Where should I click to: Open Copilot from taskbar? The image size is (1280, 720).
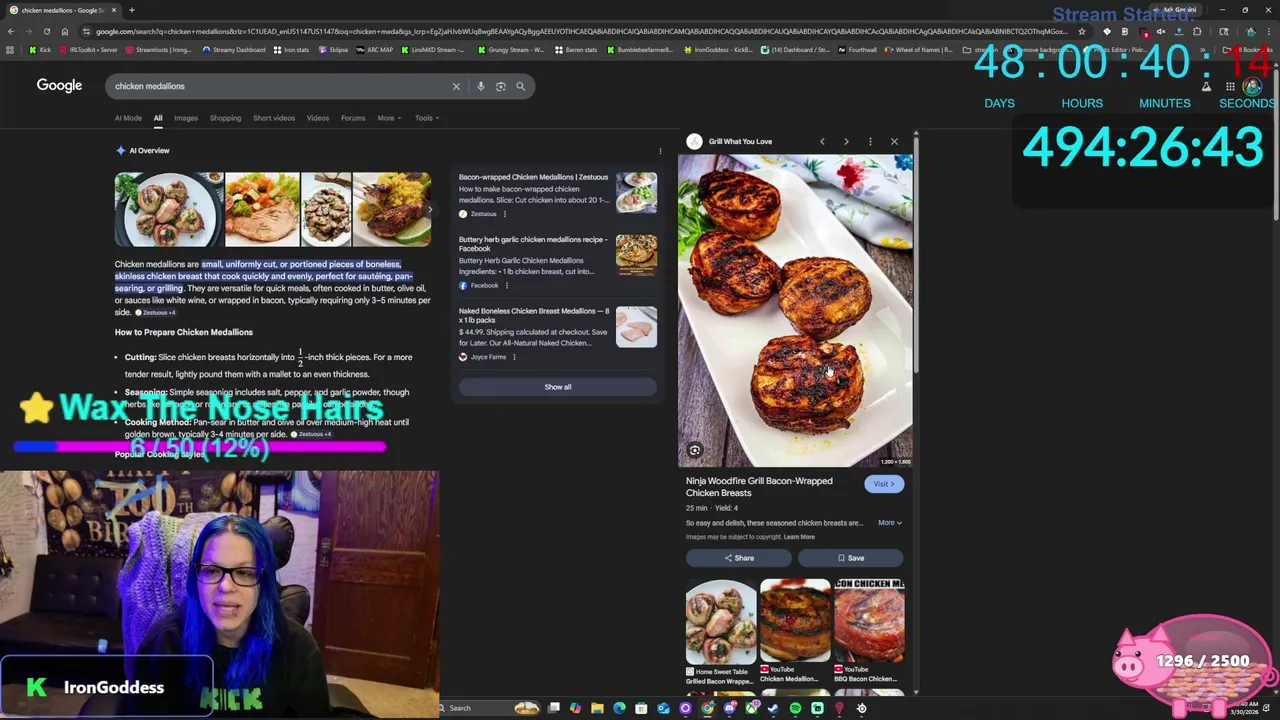tap(575, 708)
